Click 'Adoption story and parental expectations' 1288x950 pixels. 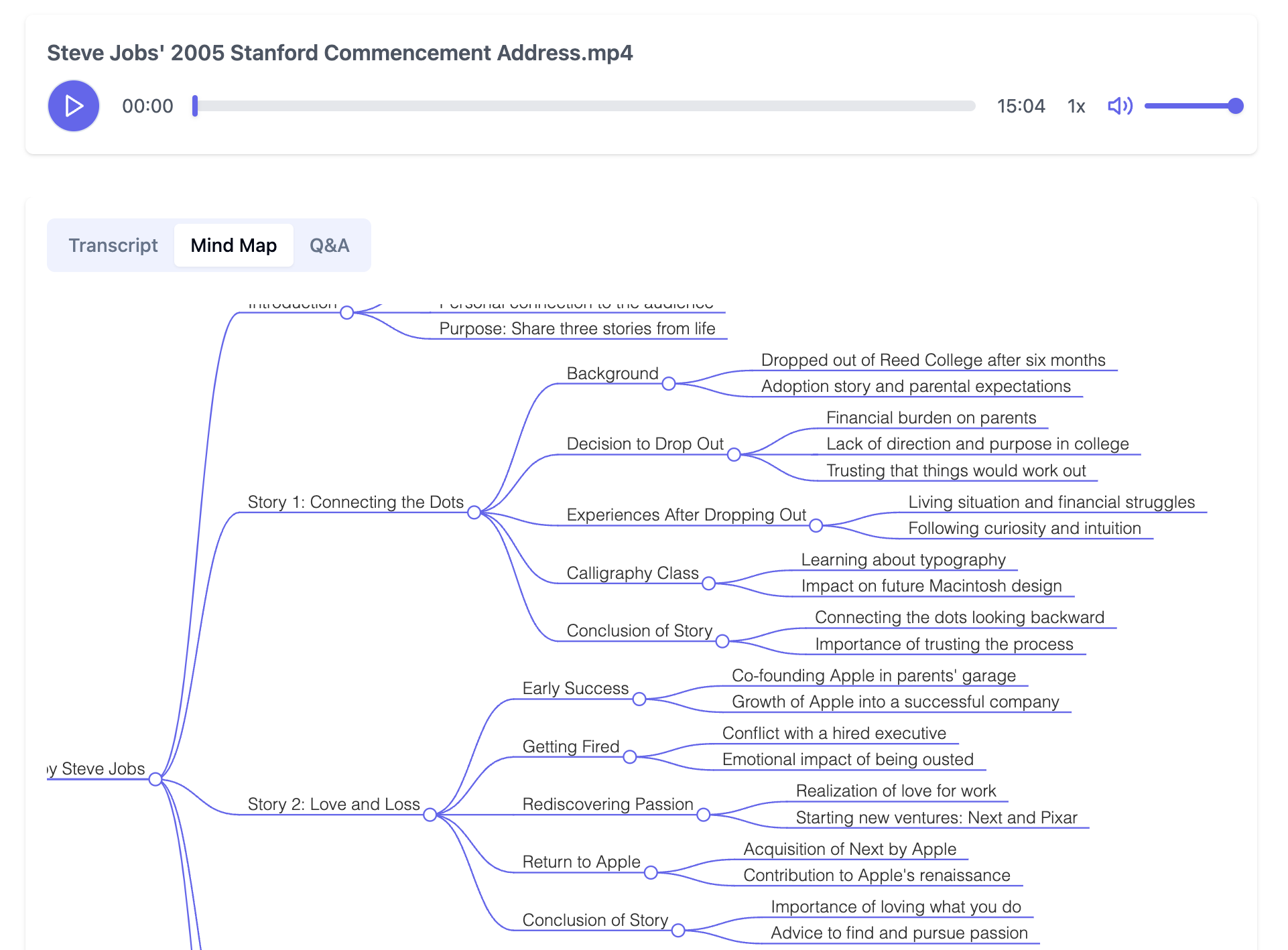[915, 386]
